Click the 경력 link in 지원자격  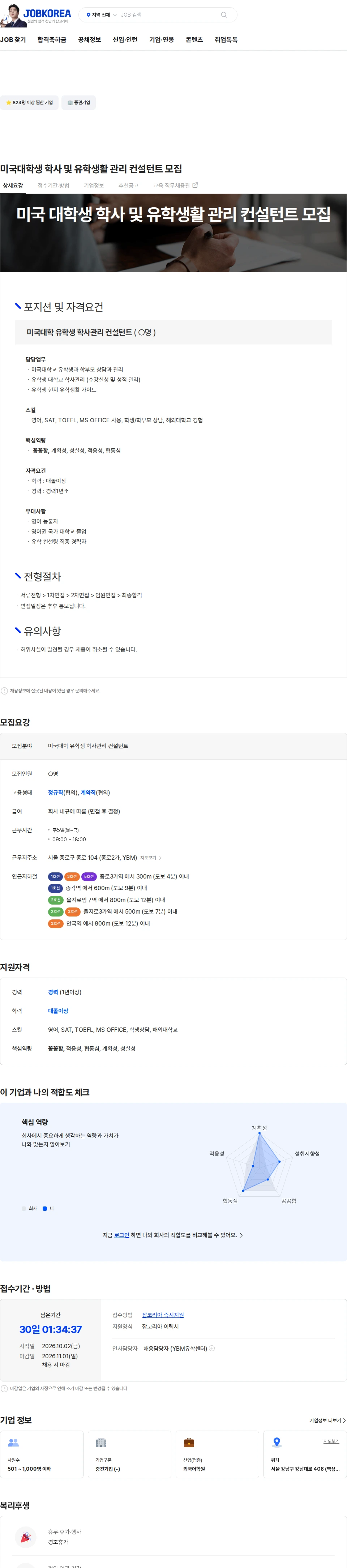pyautogui.click(x=53, y=992)
